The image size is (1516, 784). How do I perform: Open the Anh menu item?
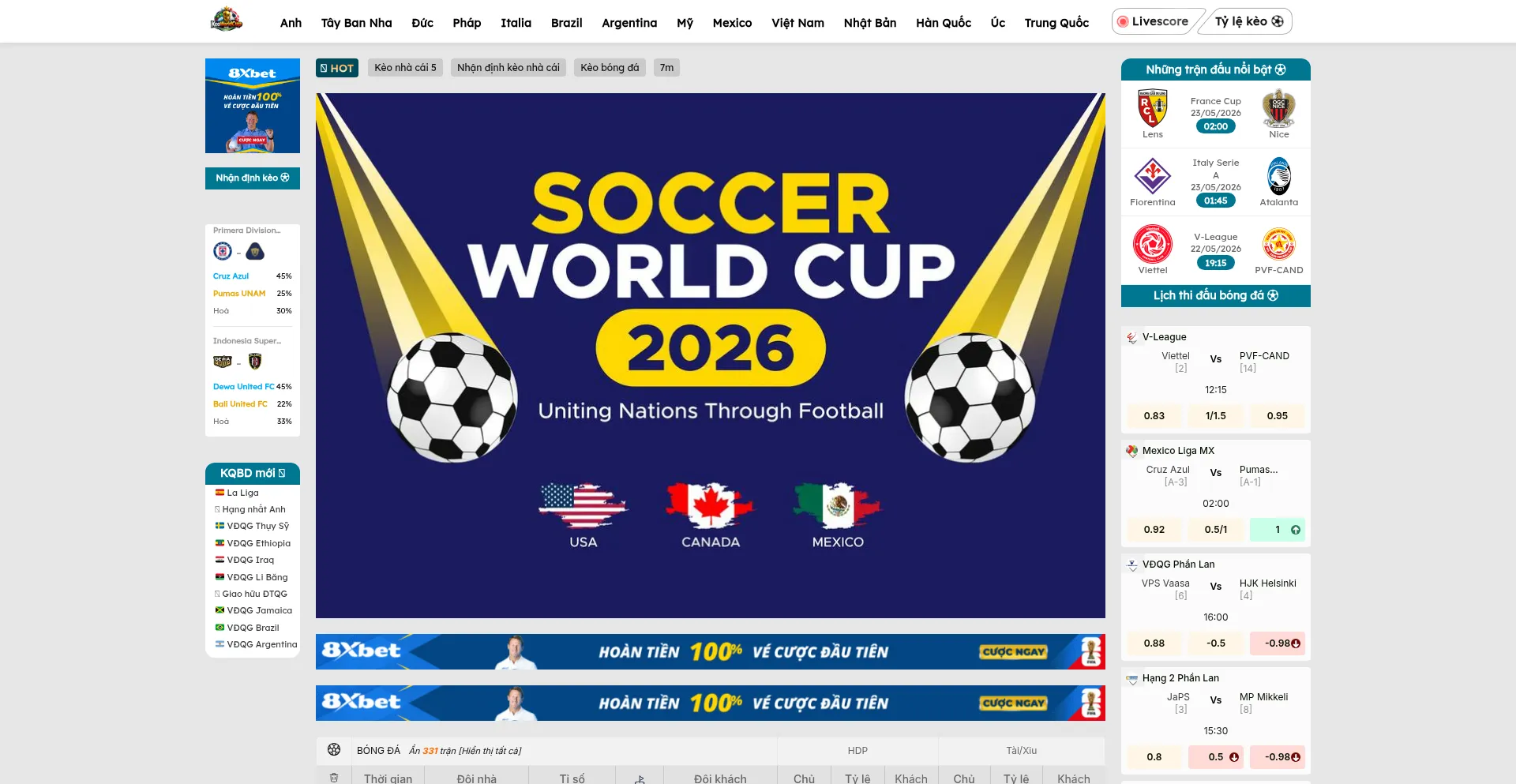point(291,23)
